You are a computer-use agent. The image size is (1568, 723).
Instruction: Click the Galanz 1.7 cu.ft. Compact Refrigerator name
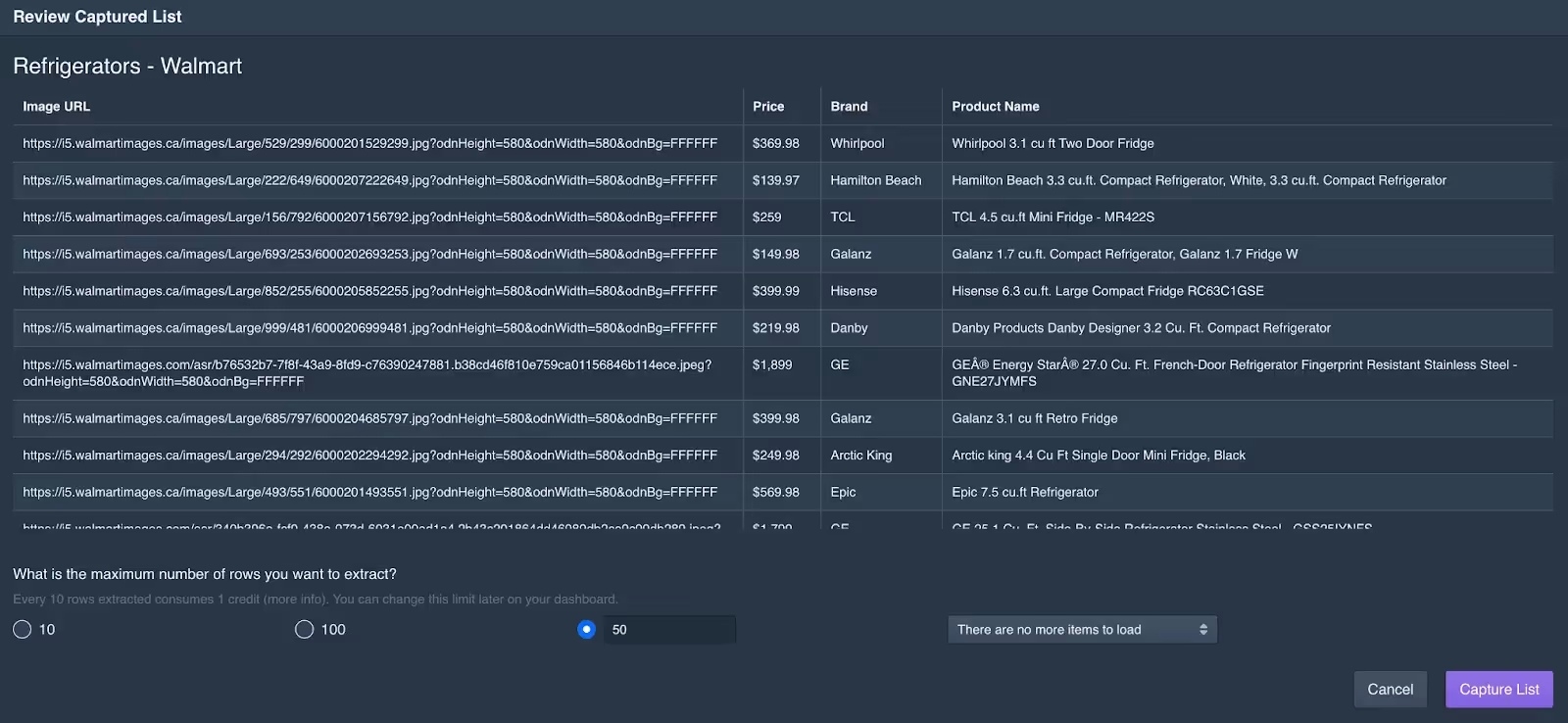click(1124, 254)
